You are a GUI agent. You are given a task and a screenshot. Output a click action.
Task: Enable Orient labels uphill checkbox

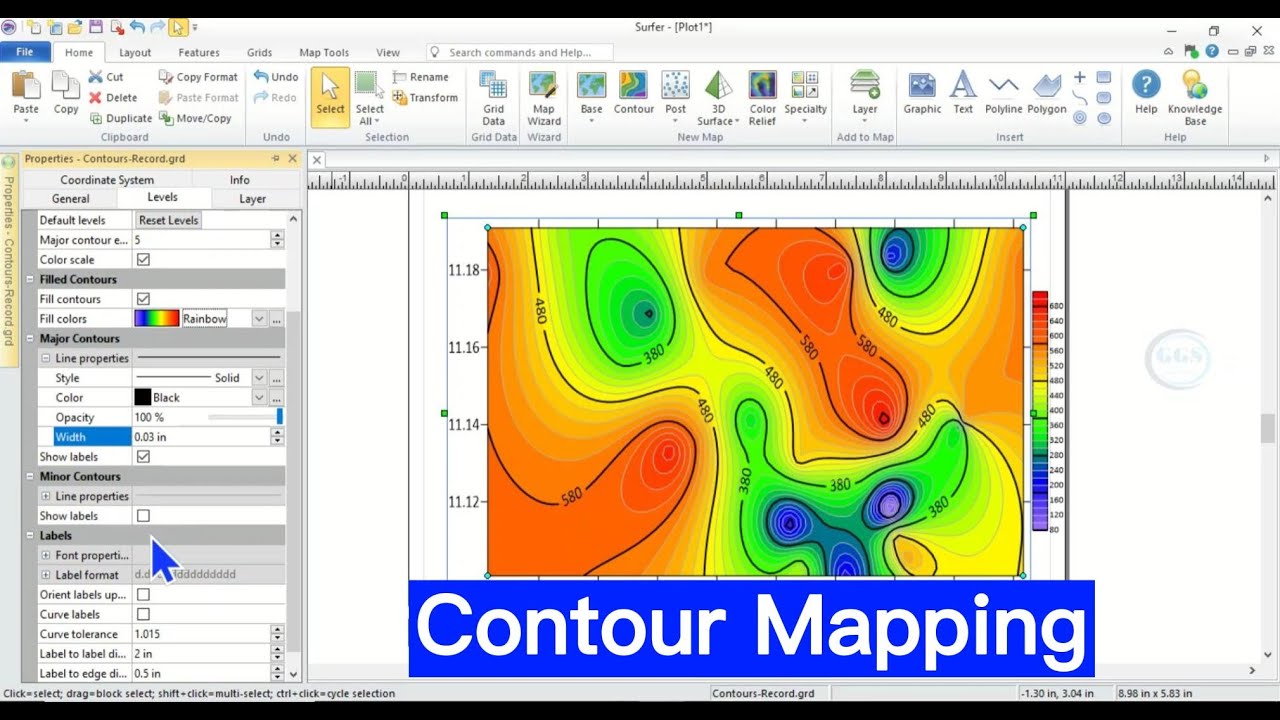tap(143, 595)
